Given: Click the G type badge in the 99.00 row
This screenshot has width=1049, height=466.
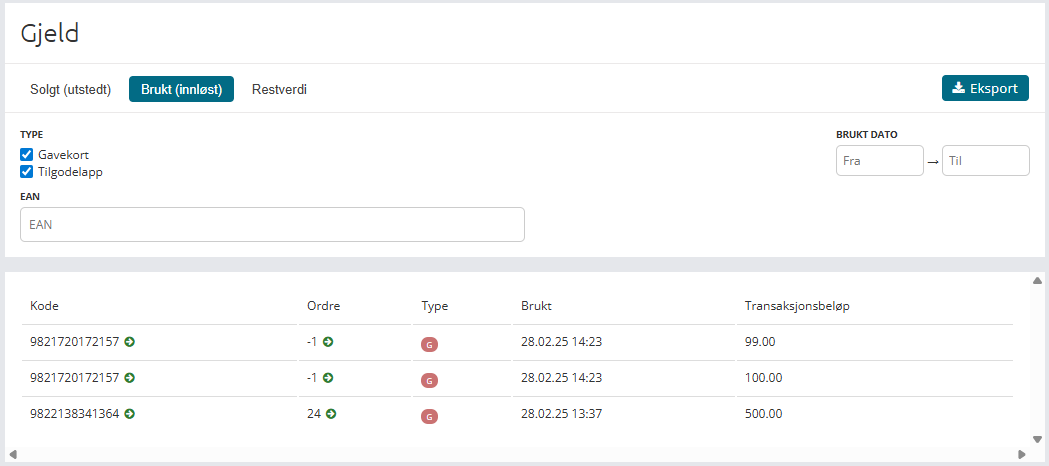Looking at the screenshot, I should pos(430,344).
